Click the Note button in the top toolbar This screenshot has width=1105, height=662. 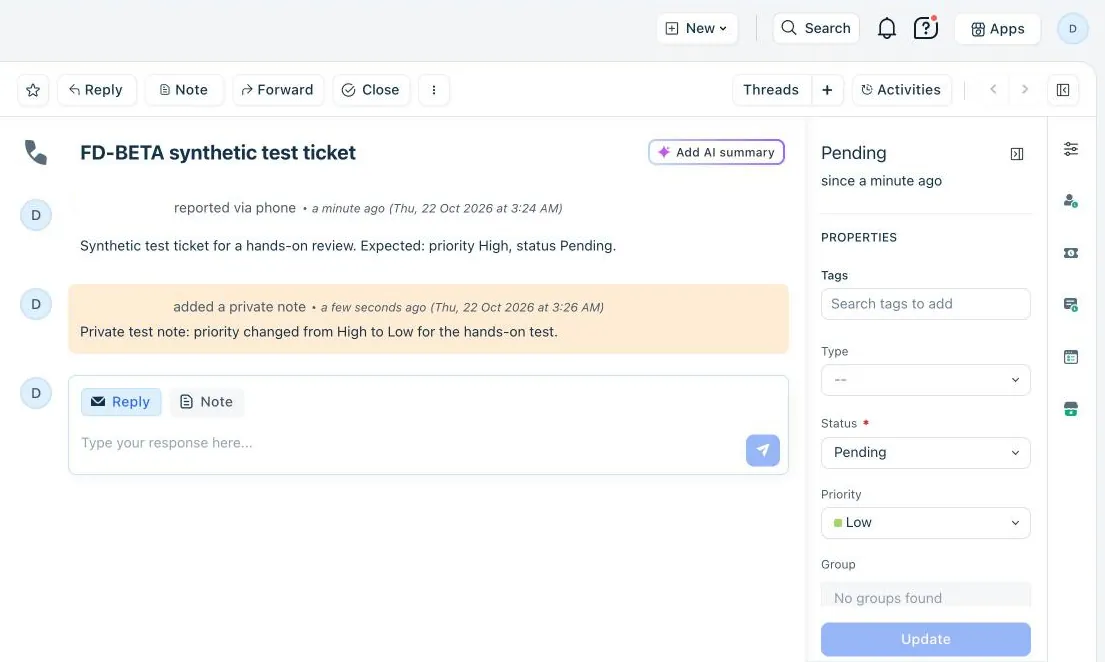[184, 90]
